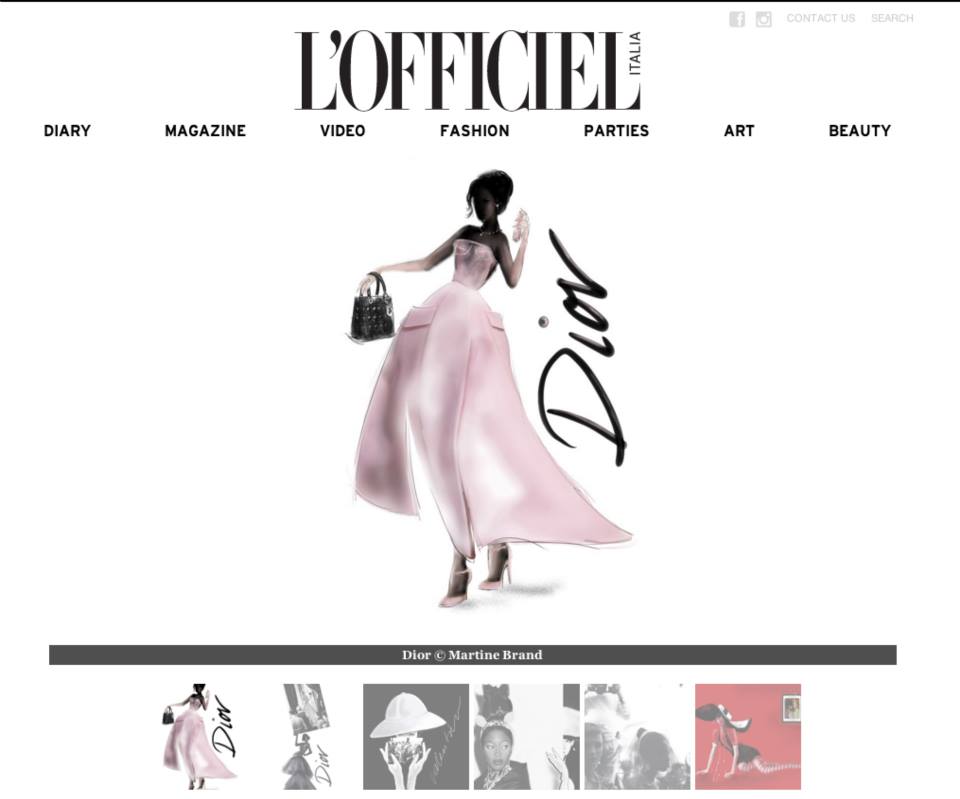This screenshot has height=799, width=960.
Task: Click the L'Officiel Italia logo
Action: click(x=468, y=71)
